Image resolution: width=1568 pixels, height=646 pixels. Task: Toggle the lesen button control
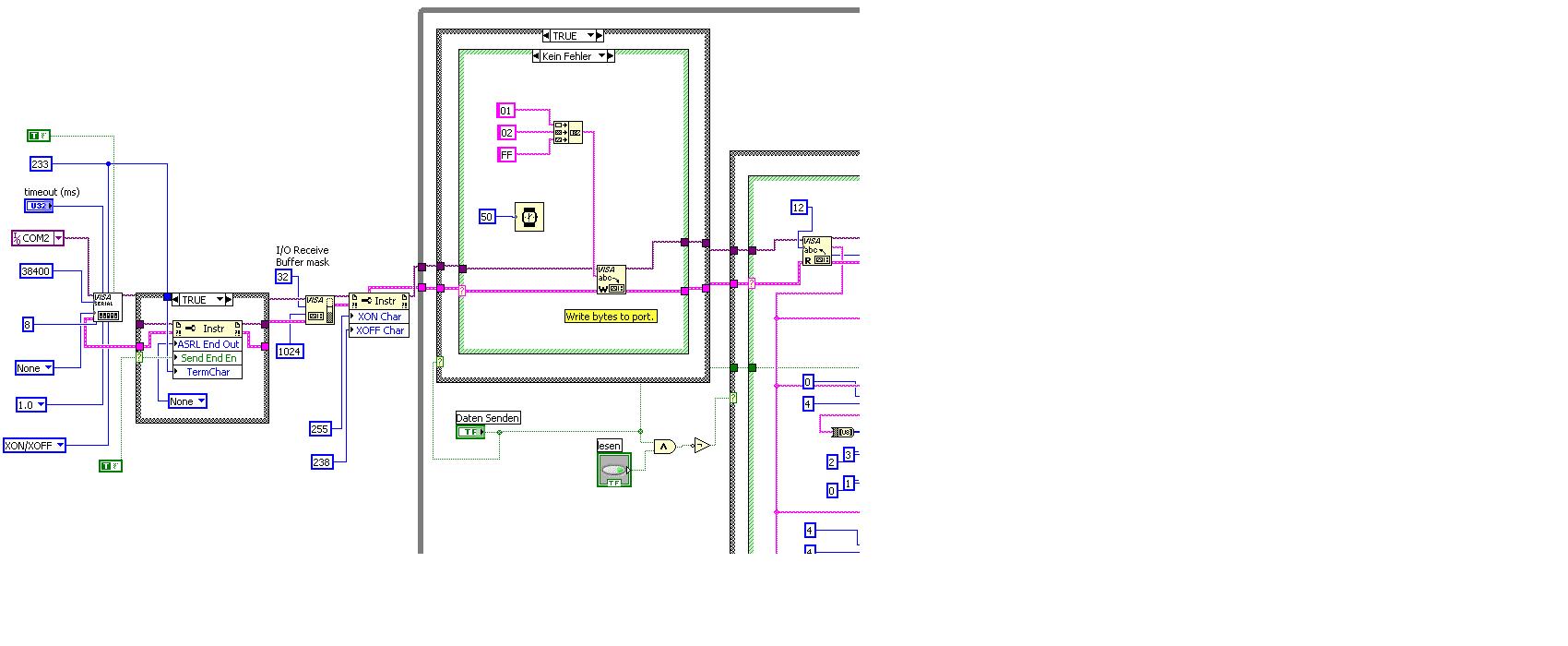[614, 470]
